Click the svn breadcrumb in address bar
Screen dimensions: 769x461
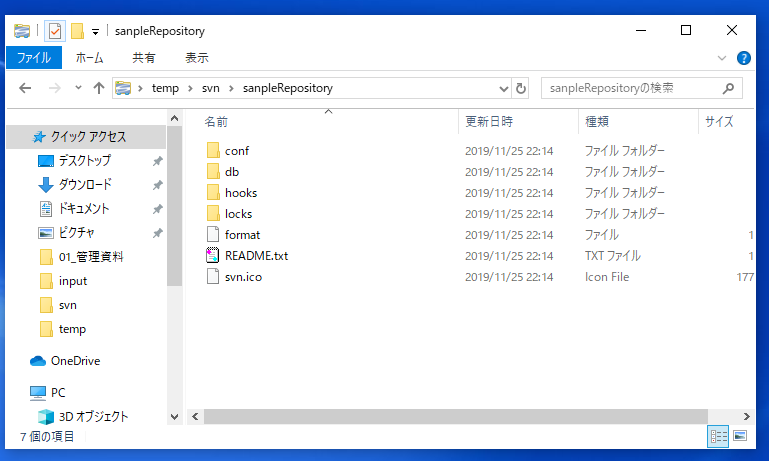coord(211,88)
